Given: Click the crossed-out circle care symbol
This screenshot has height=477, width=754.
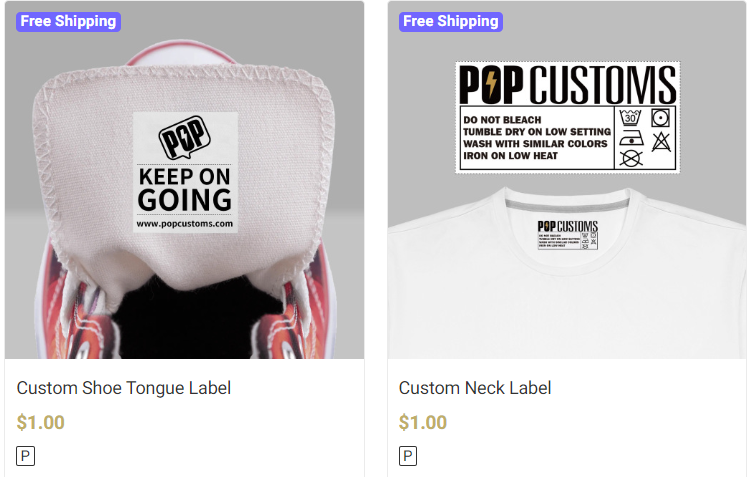Looking at the screenshot, I should [631, 158].
